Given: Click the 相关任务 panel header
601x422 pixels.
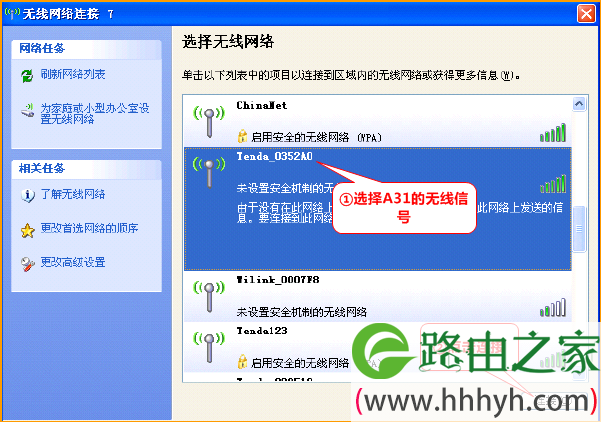Looking at the screenshot, I should pyautogui.click(x=87, y=169).
